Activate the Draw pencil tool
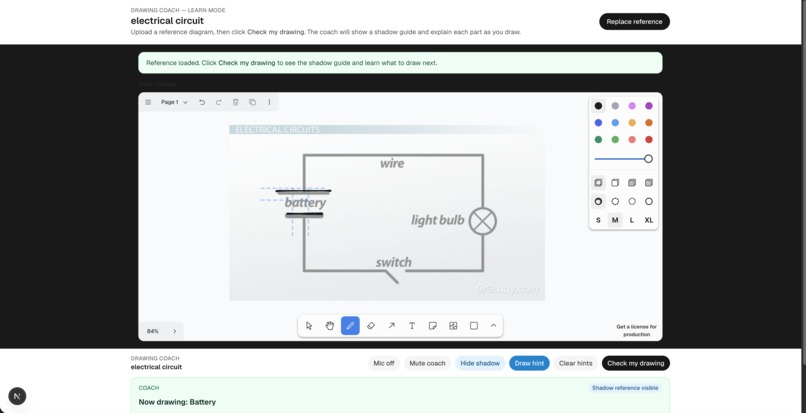Screen dimensions: 806x413 click(350, 326)
